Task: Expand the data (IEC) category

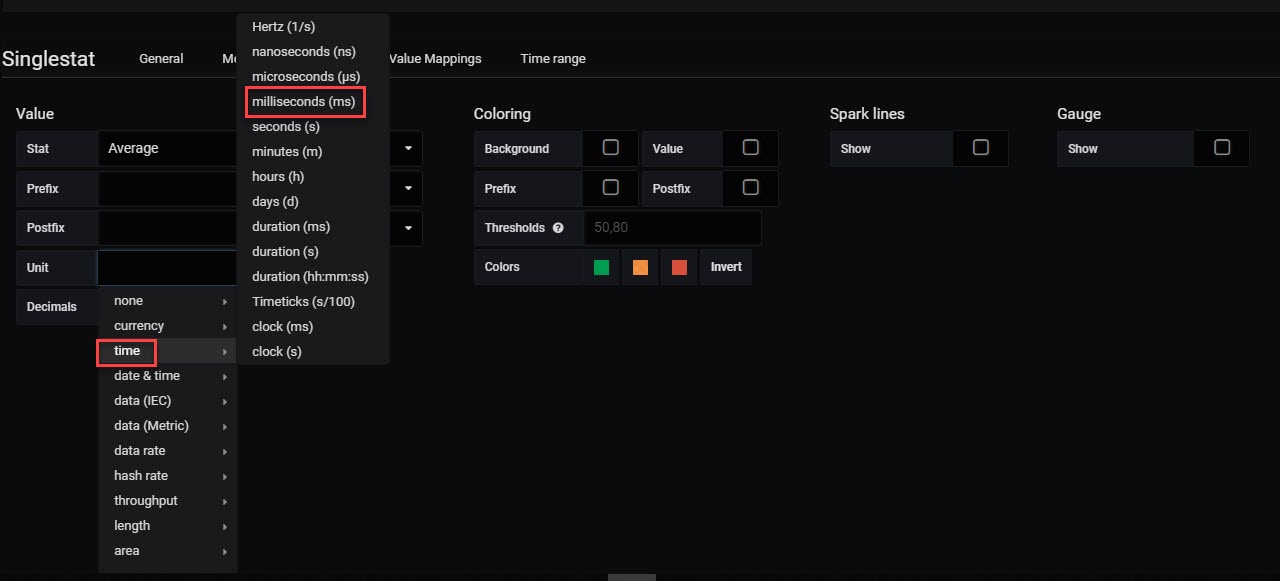Action: click(x=167, y=401)
